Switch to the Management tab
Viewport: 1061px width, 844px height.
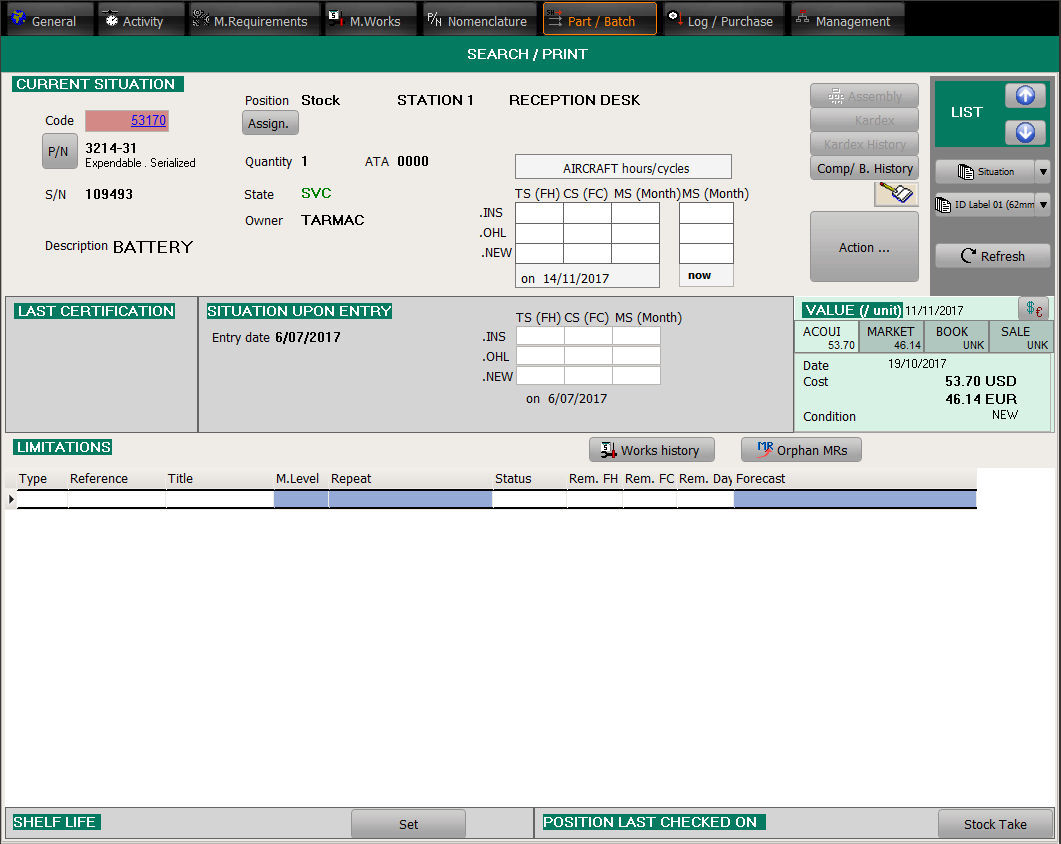[x=847, y=20]
